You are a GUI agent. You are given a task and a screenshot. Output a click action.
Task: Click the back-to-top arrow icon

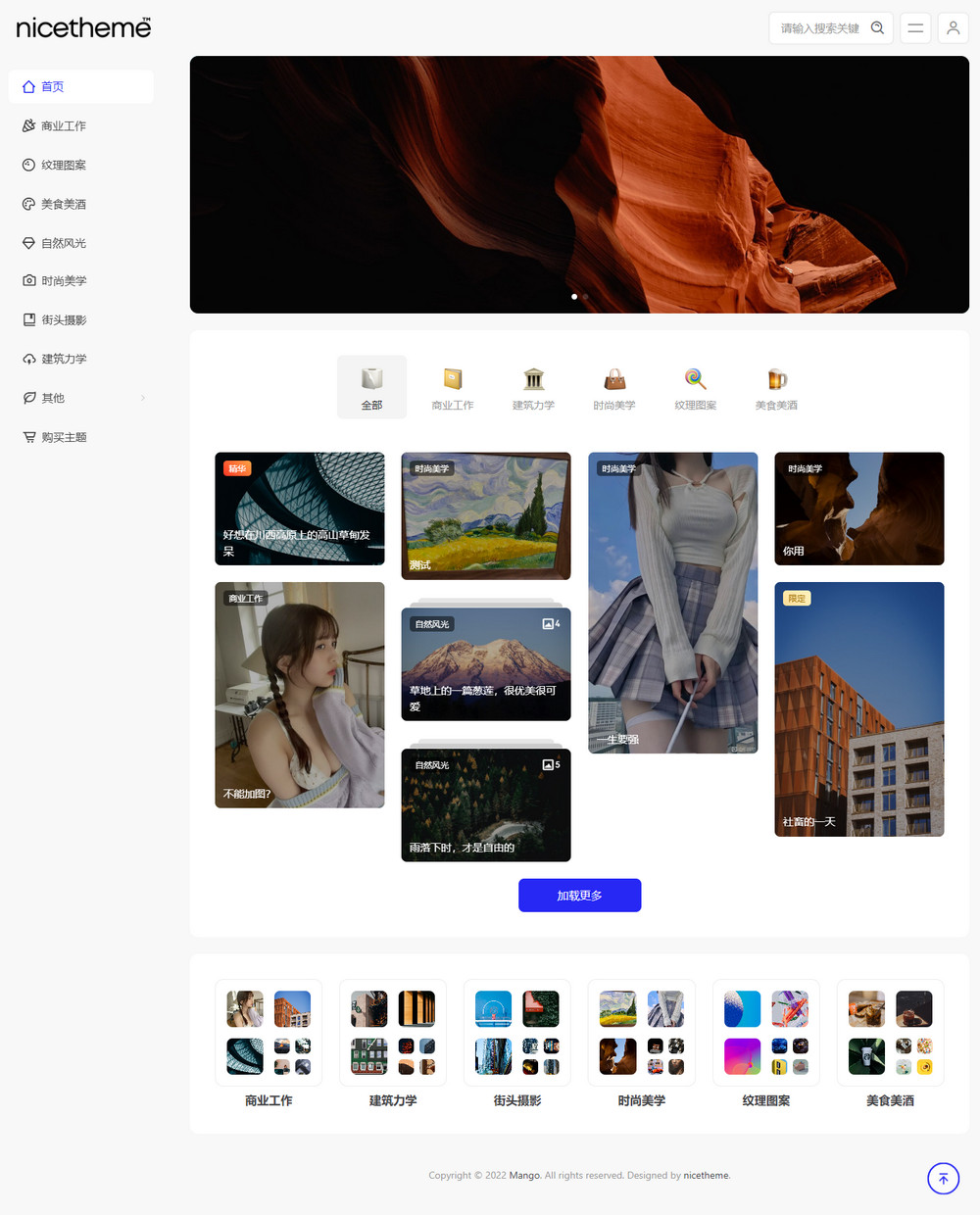pyautogui.click(x=943, y=1178)
